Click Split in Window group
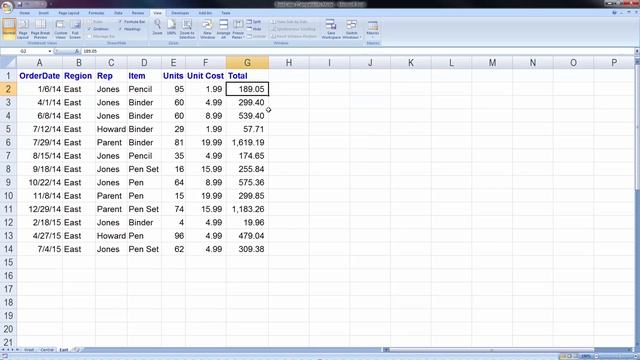This screenshot has width=640, height=360. point(254,22)
